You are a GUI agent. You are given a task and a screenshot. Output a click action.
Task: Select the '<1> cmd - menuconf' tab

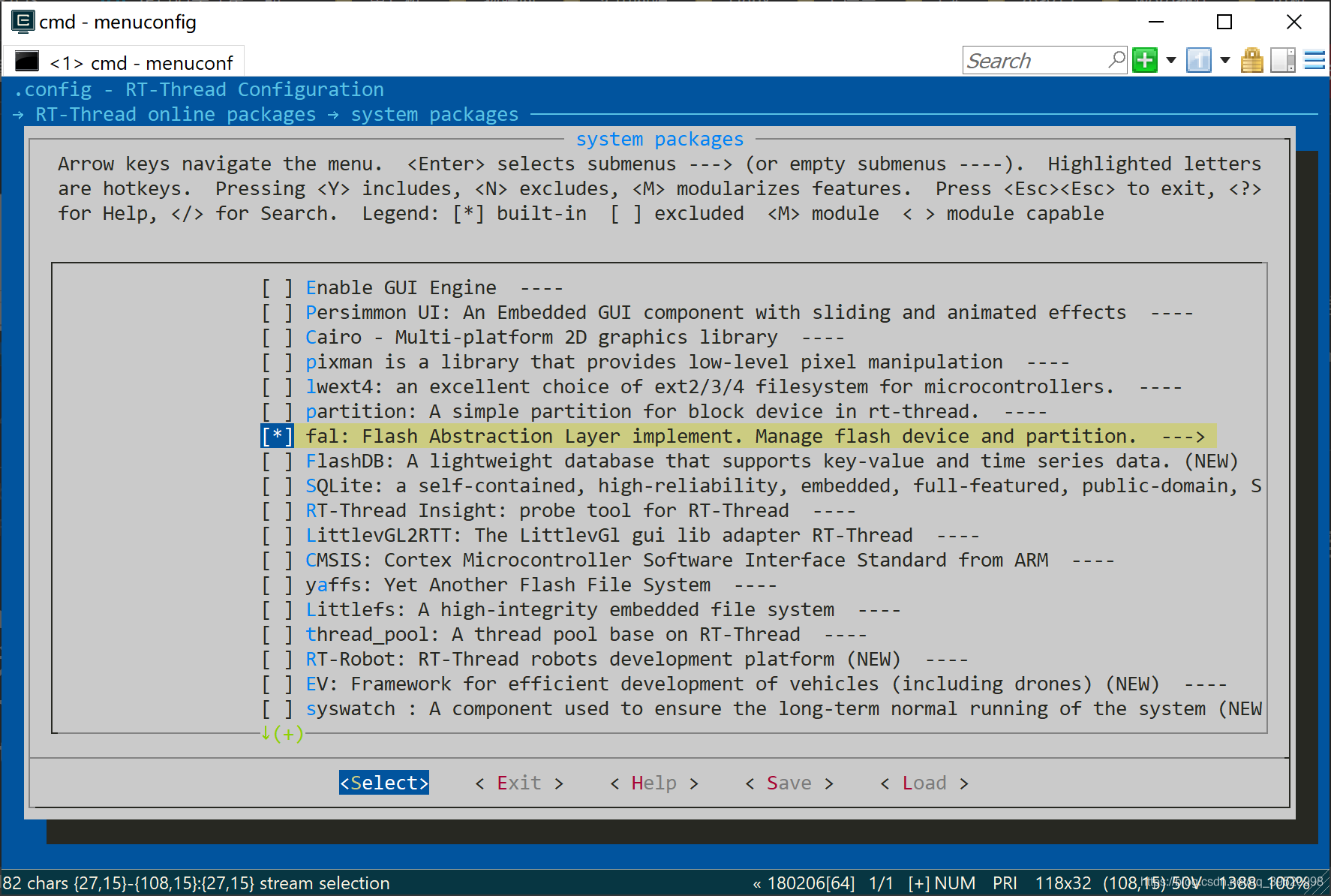point(124,62)
